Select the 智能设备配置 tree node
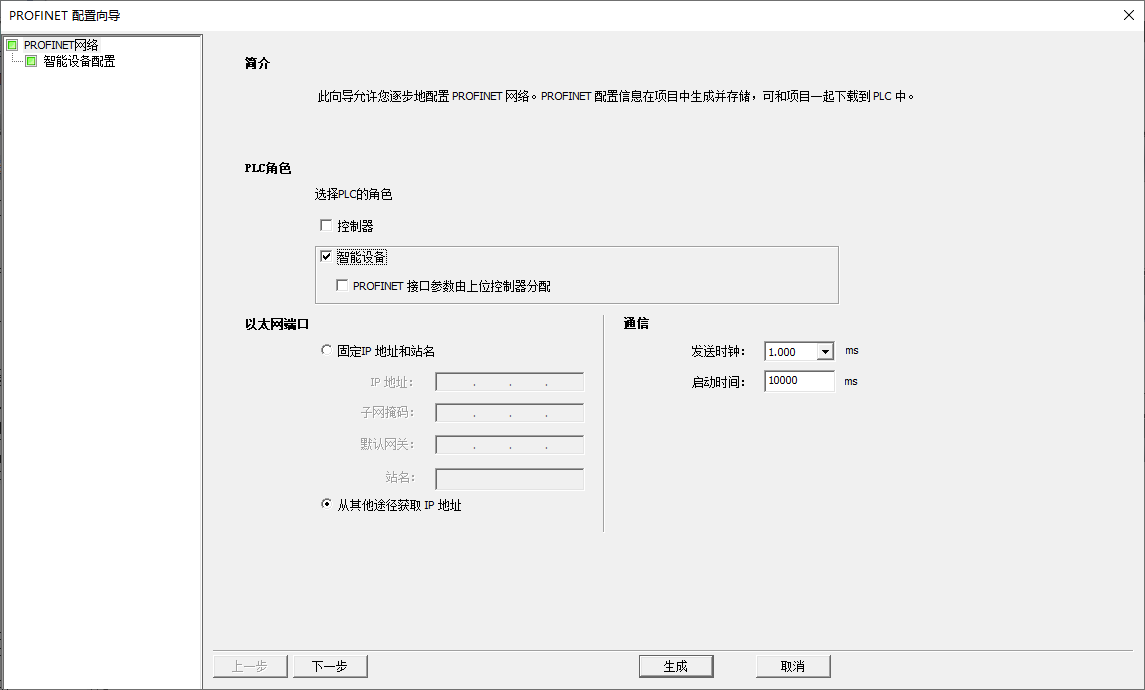 click(x=81, y=60)
